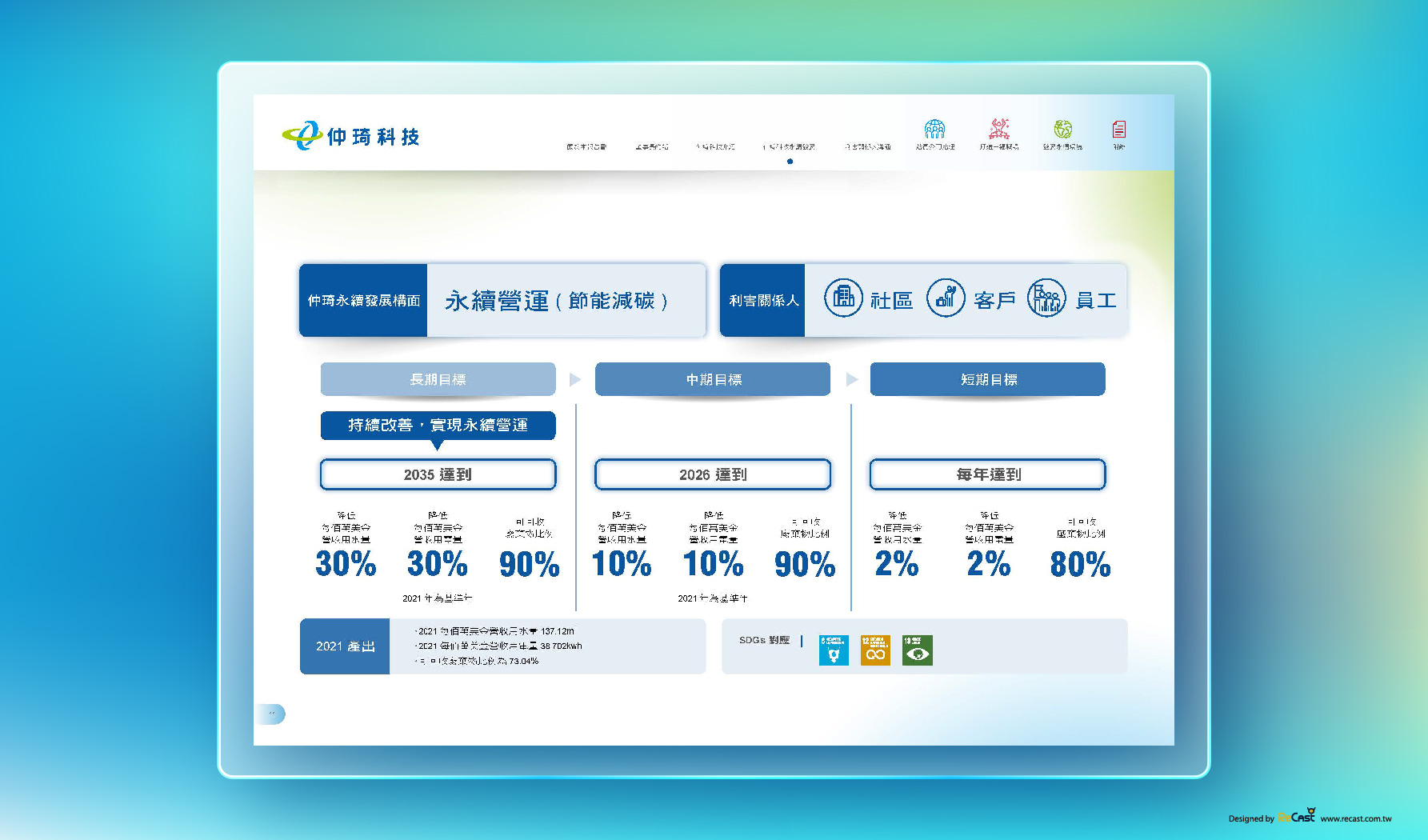Click the orange SDG 12 infinity icon

click(875, 650)
